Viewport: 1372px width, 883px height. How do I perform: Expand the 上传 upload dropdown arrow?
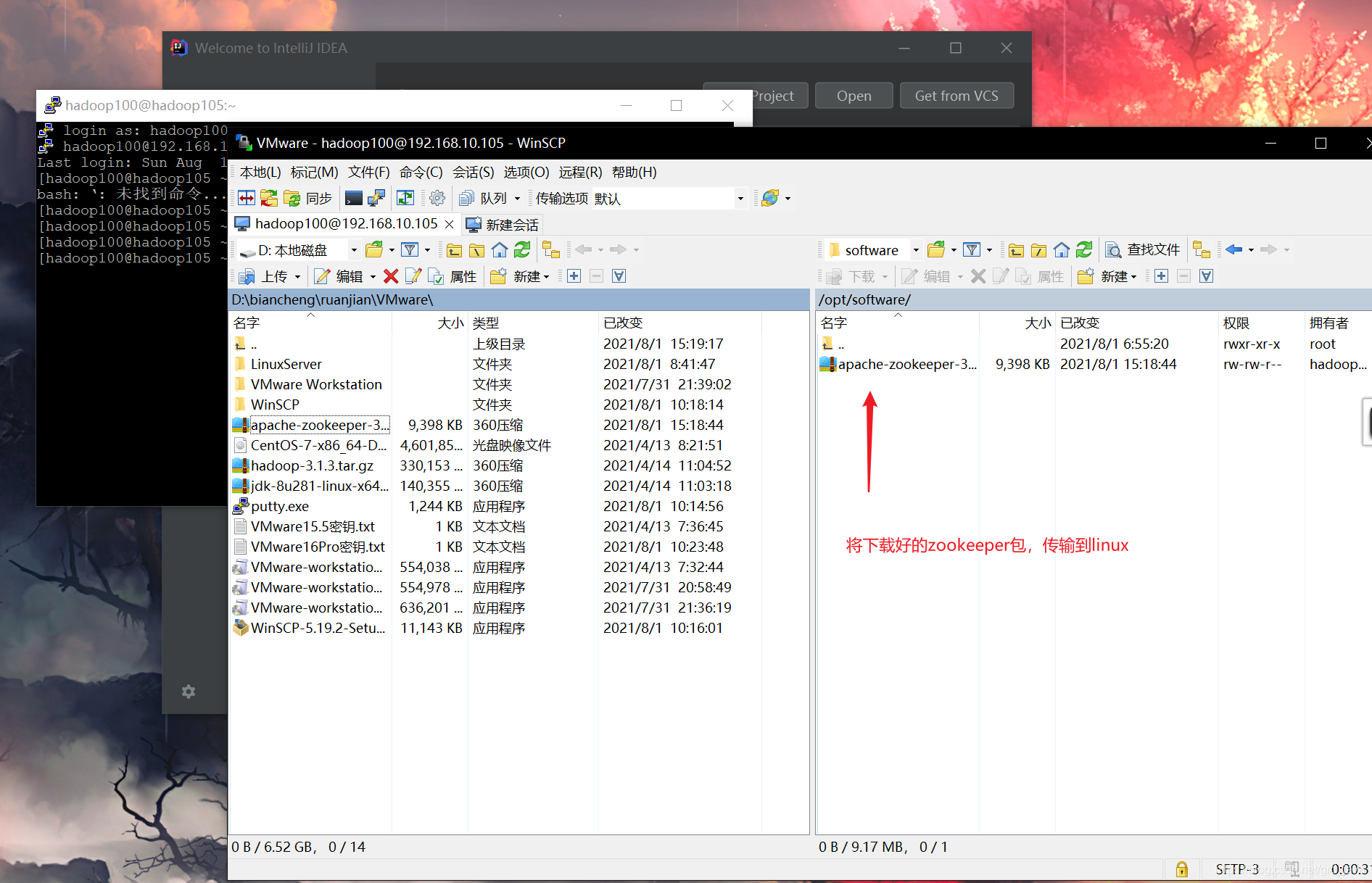(297, 276)
